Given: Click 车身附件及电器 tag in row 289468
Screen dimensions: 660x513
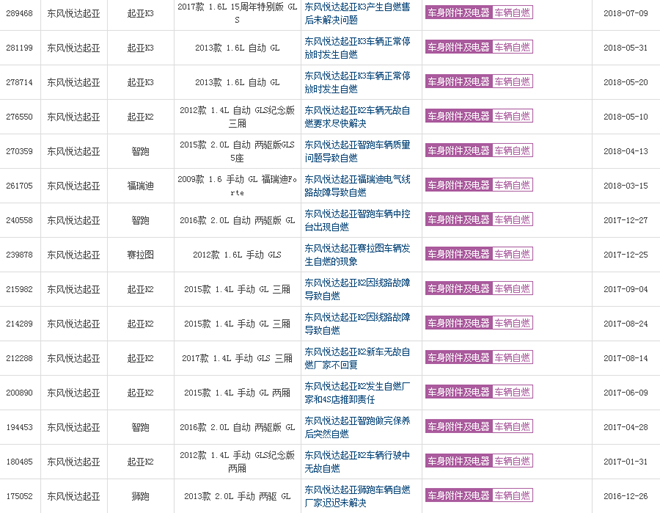Looking at the screenshot, I should [x=458, y=13].
